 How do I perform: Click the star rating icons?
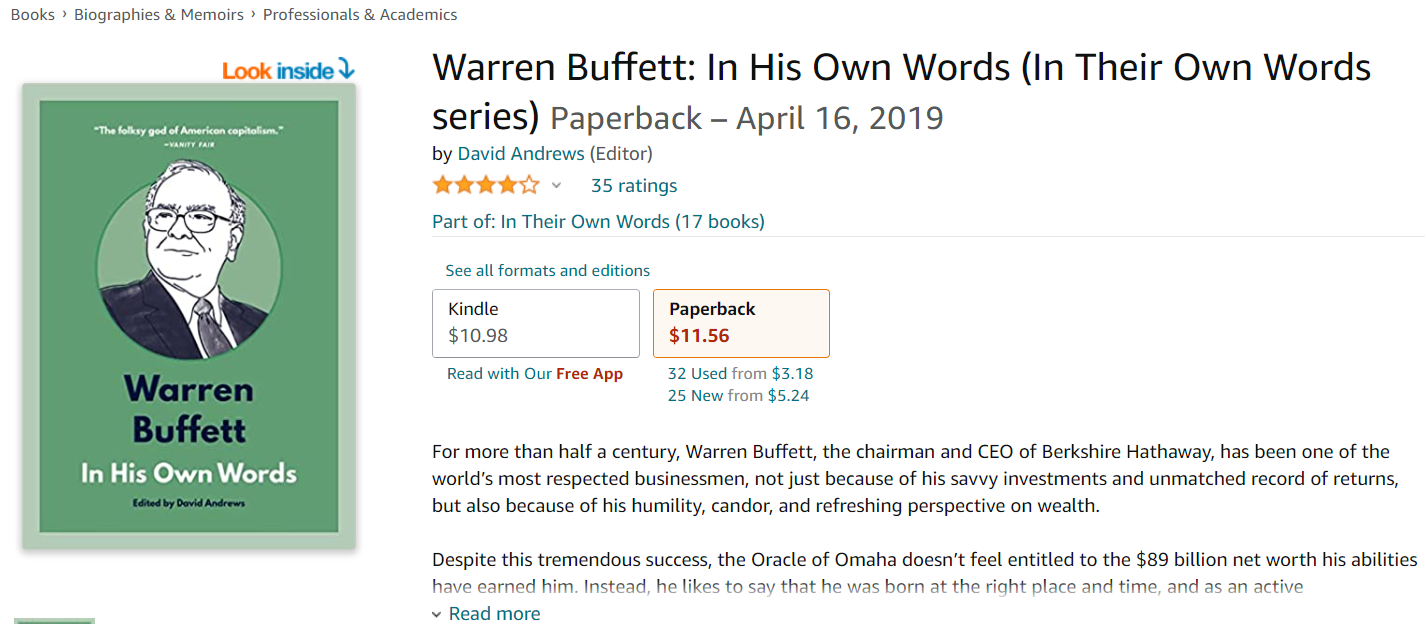[485, 185]
